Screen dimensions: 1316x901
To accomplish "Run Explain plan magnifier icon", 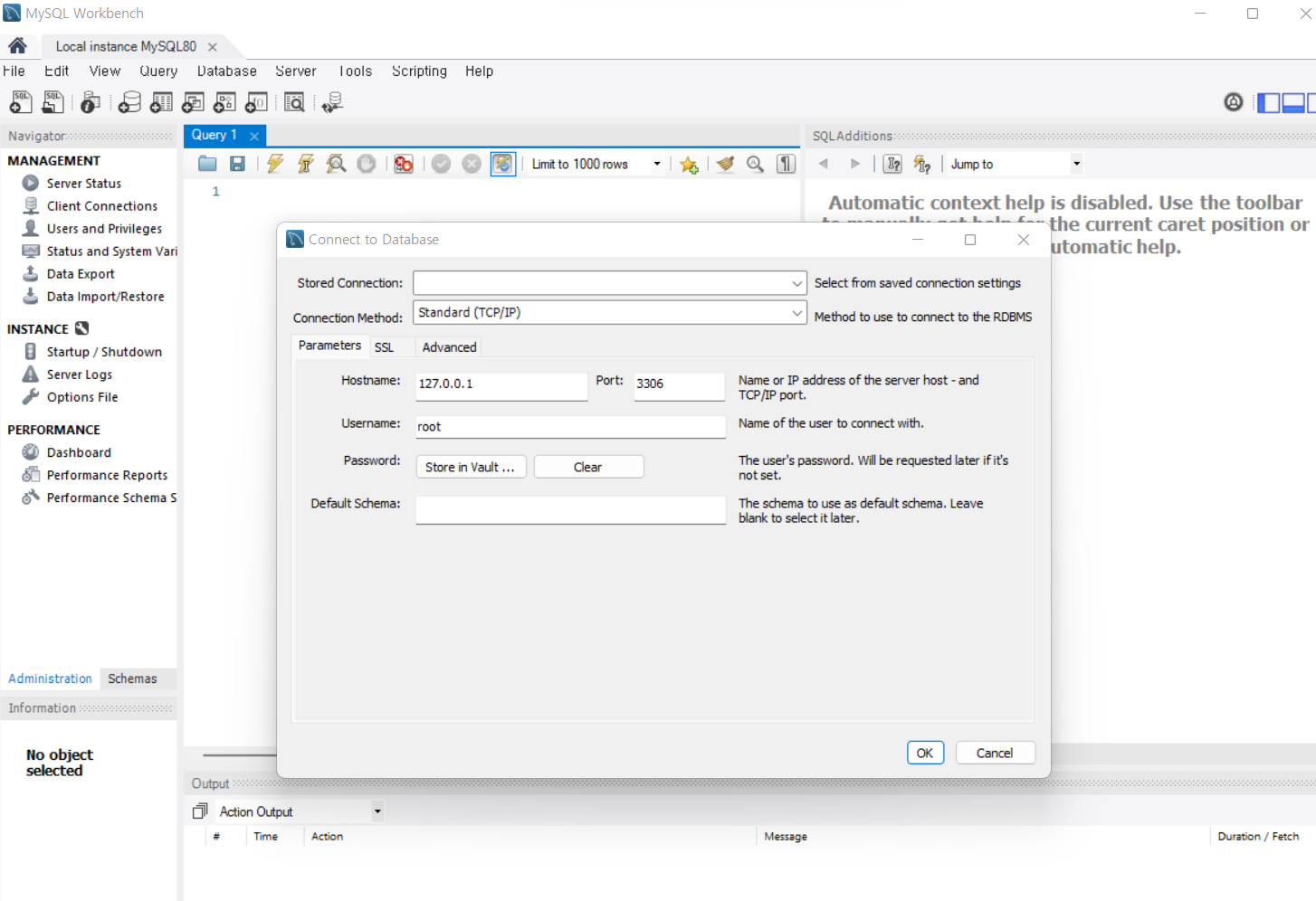I will pyautogui.click(x=336, y=164).
